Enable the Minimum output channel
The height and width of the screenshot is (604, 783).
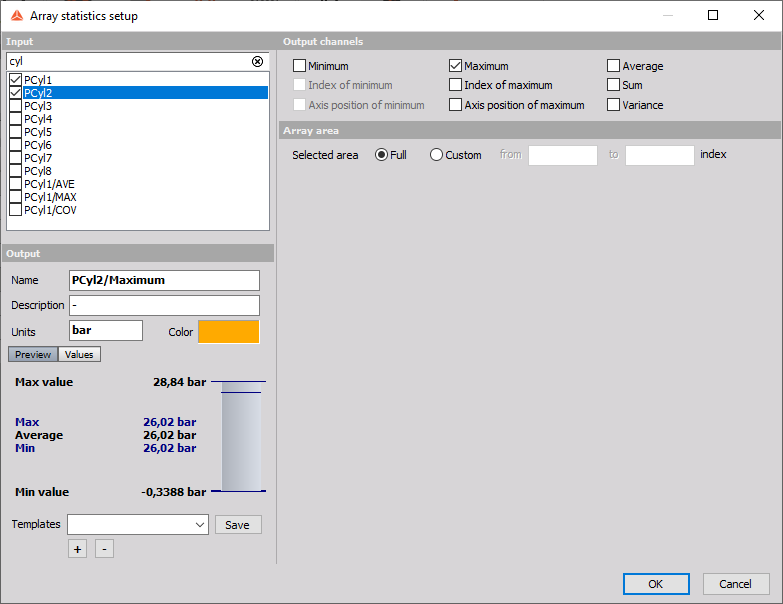299,66
